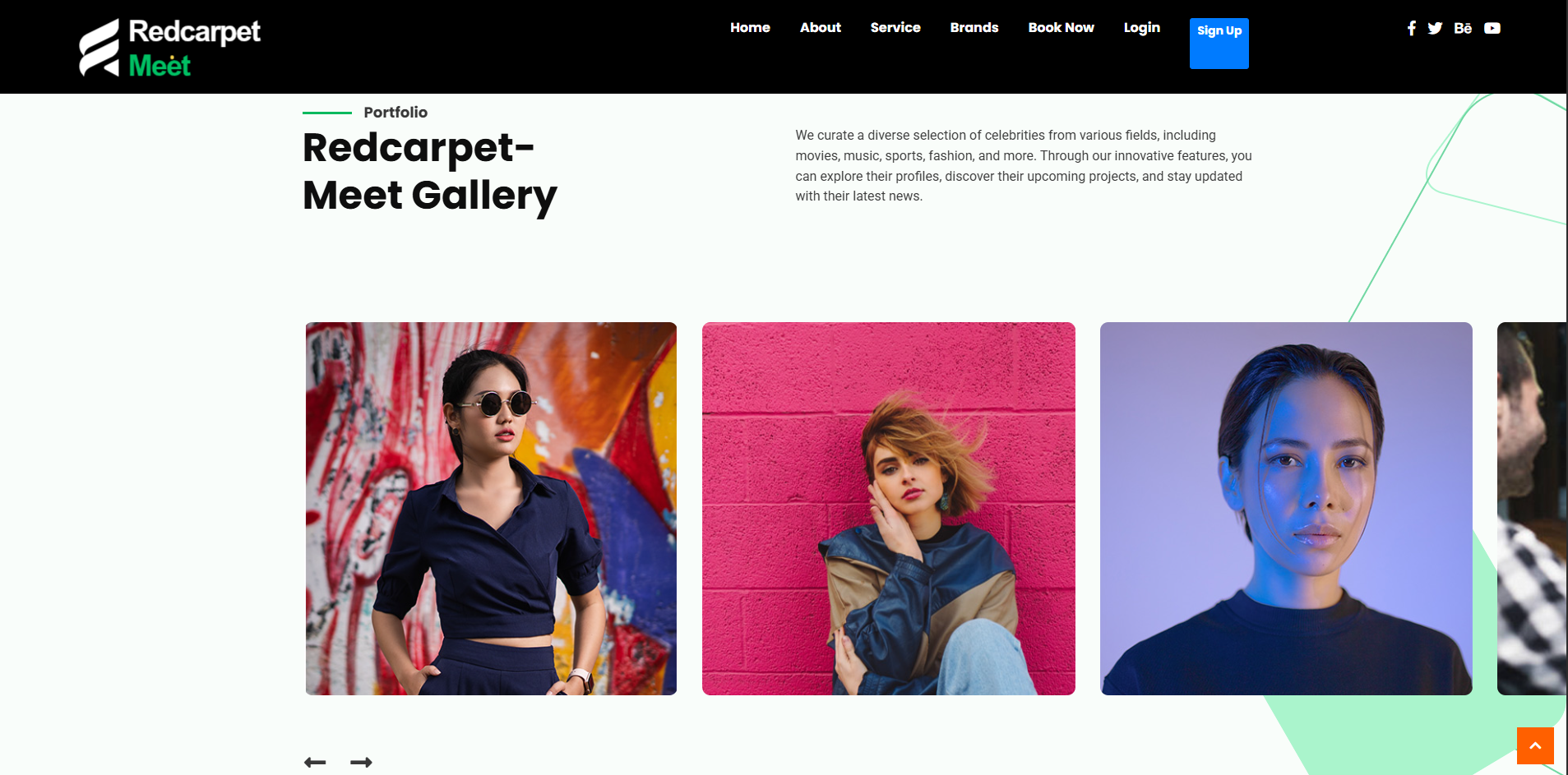
Task: Open the Facebook social icon
Action: pos(1411,28)
